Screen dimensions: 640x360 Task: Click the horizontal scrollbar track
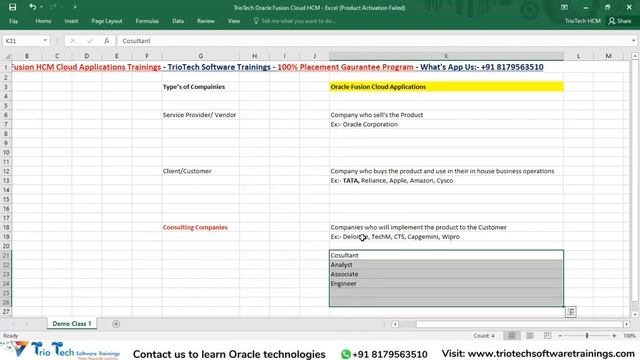(x=511, y=324)
